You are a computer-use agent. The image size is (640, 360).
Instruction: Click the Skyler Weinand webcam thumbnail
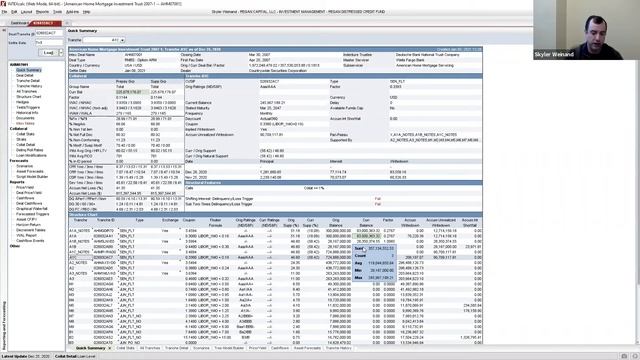point(586,30)
